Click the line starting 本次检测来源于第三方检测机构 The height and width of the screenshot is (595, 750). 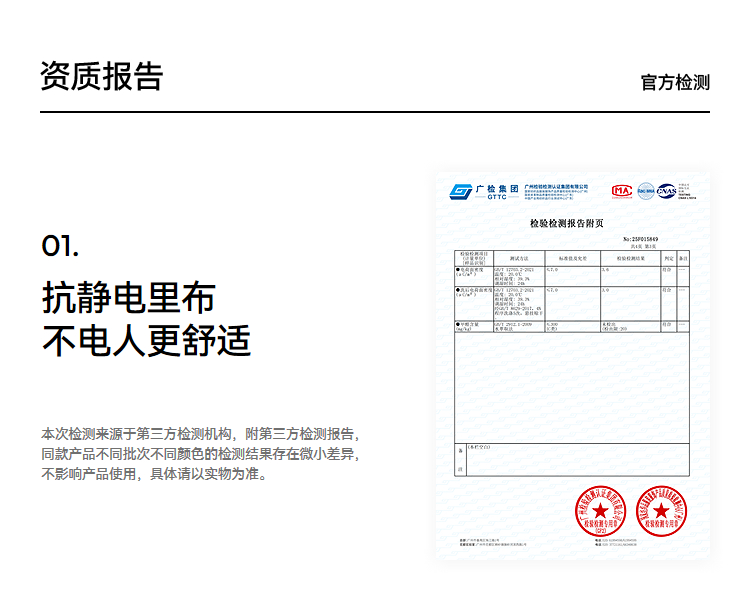tap(200, 434)
